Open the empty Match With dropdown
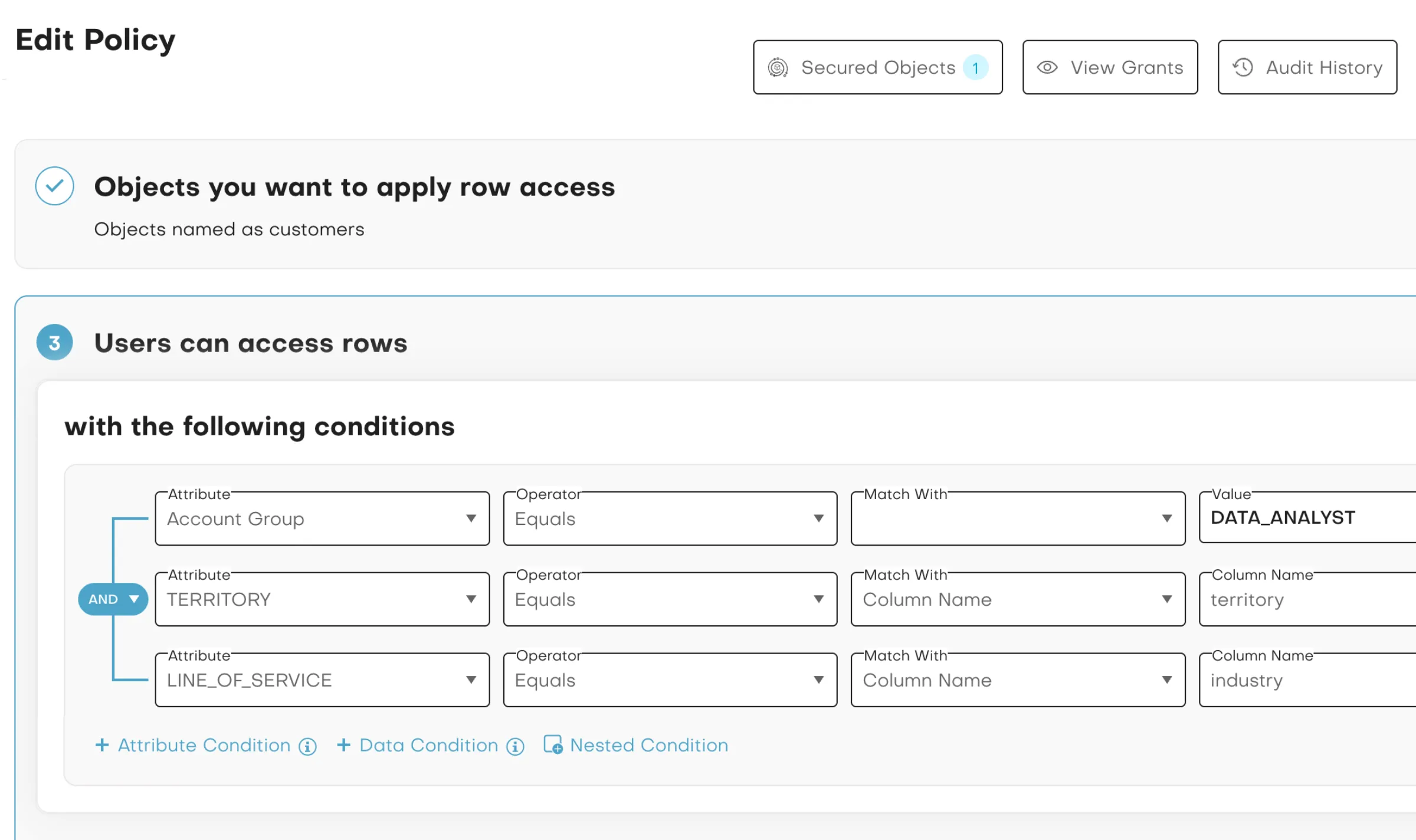The height and width of the screenshot is (840, 1416). pyautogui.click(x=1168, y=519)
